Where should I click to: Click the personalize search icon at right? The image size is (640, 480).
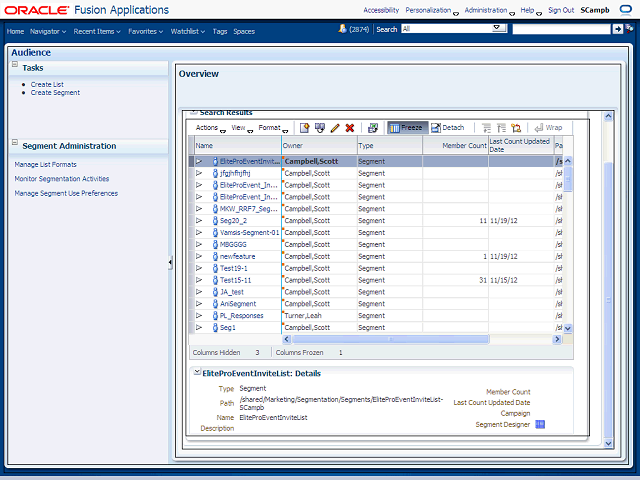pyautogui.click(x=630, y=29)
